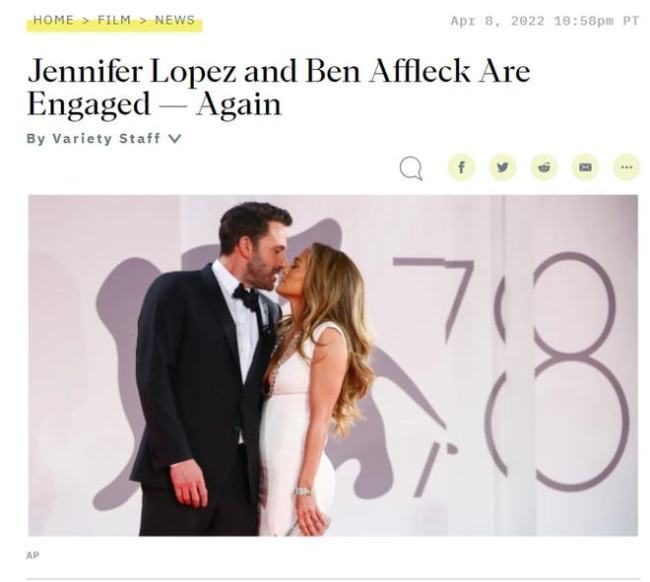Click the Apr 8, 2022 timestamp
Viewport: 650px width, 582px height.
pos(545,21)
